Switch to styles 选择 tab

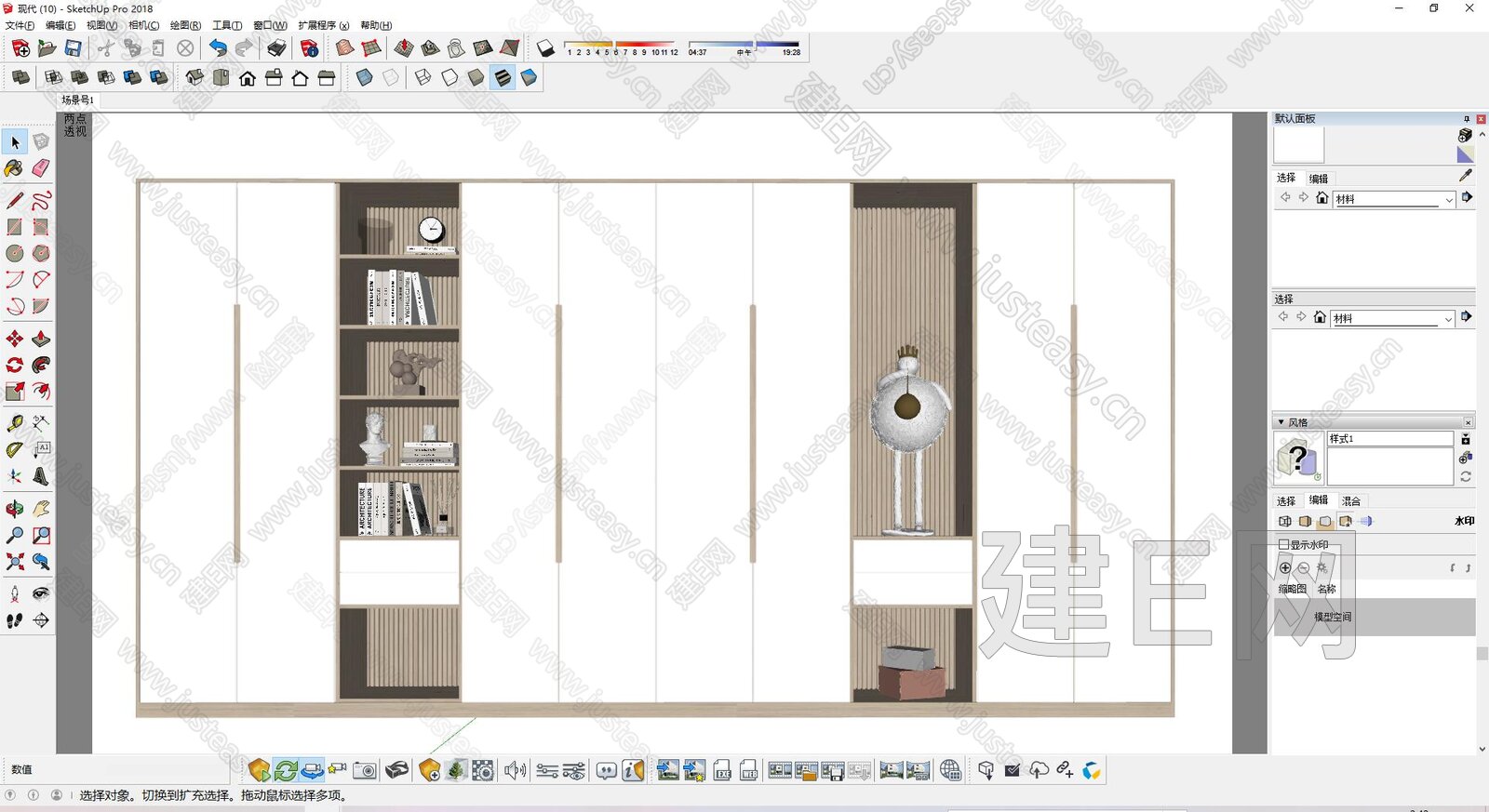pyautogui.click(x=1286, y=501)
